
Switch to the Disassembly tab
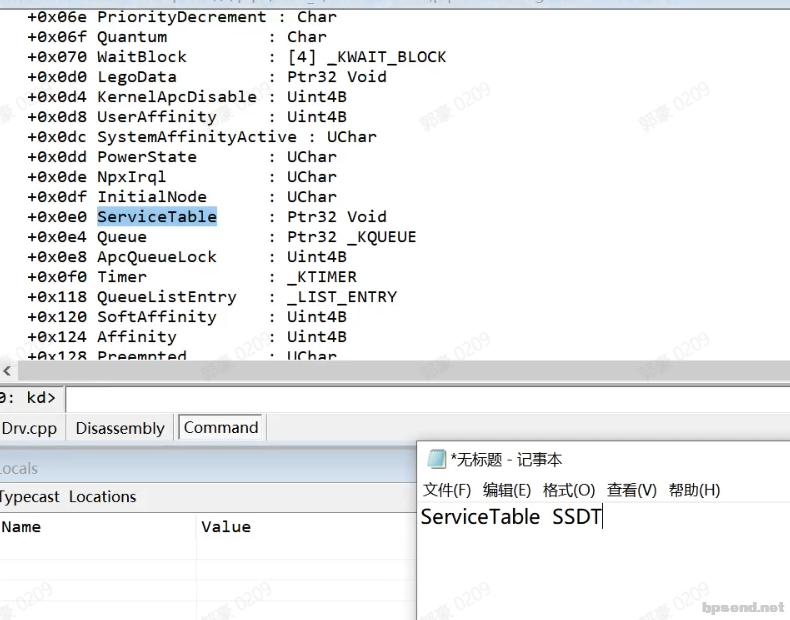click(x=120, y=428)
